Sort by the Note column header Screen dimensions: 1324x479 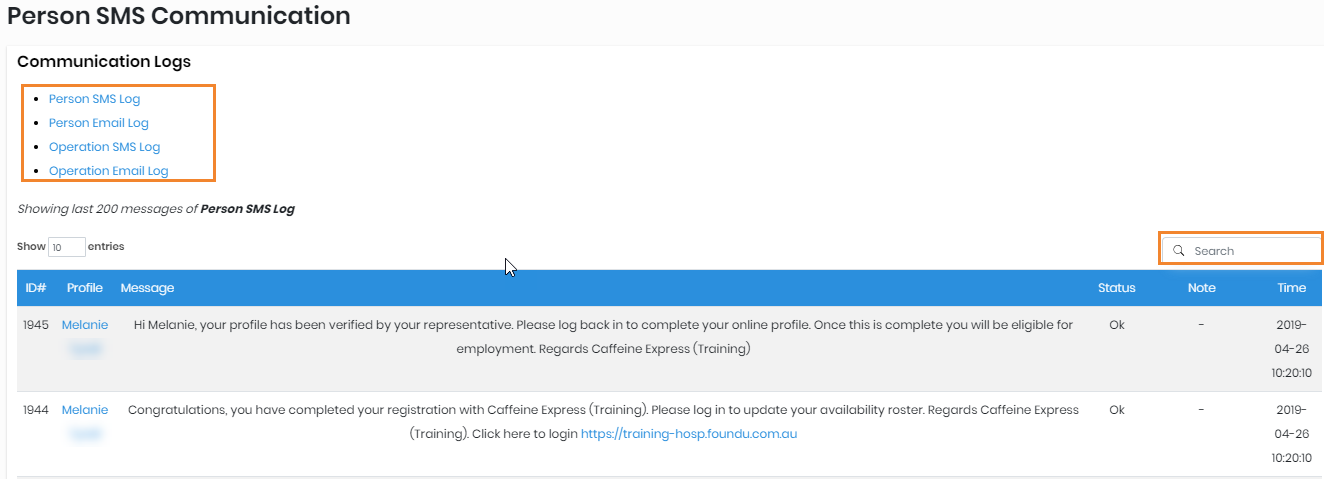tap(1201, 288)
